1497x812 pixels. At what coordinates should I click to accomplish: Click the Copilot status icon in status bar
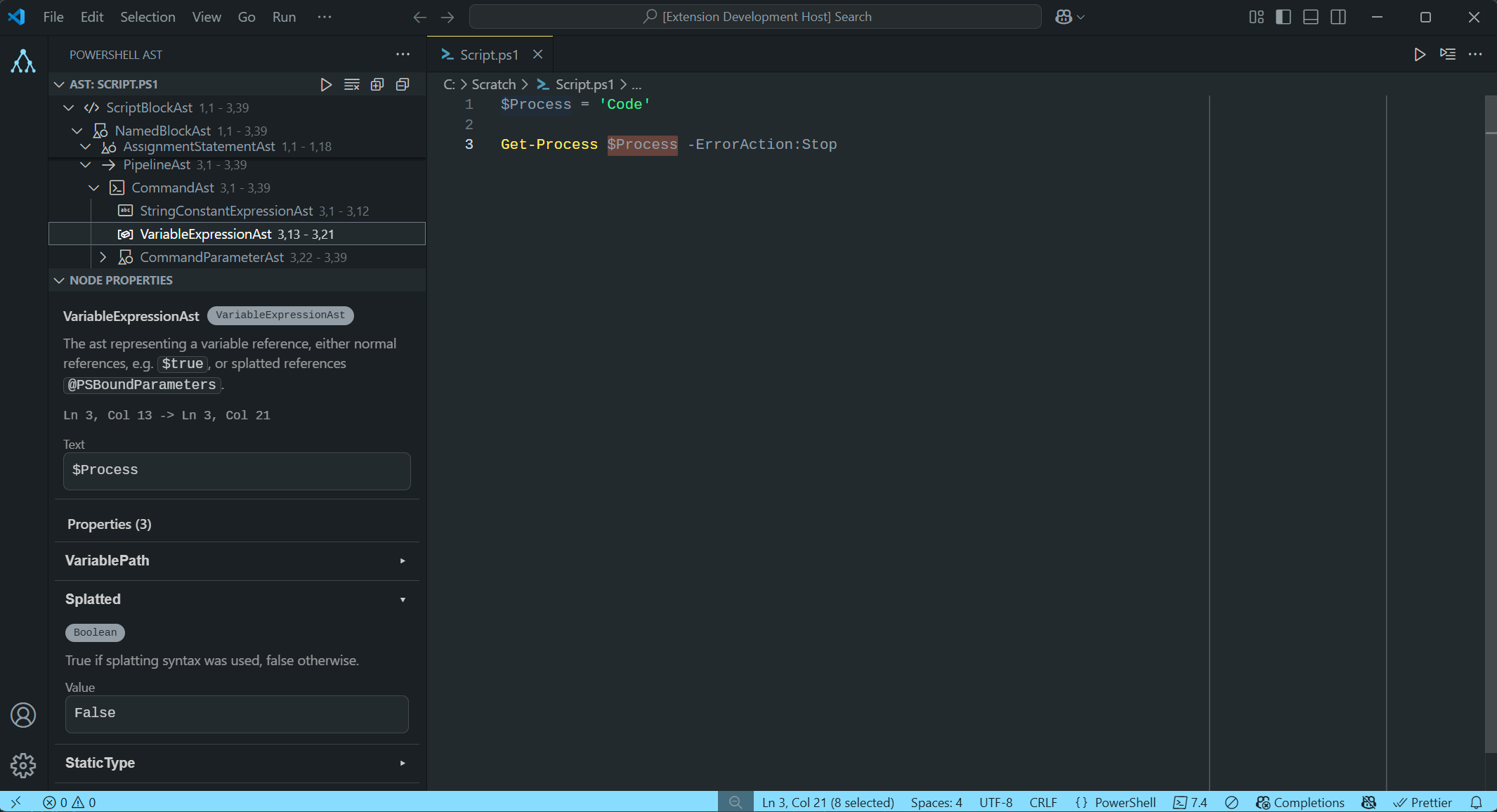(x=1368, y=802)
